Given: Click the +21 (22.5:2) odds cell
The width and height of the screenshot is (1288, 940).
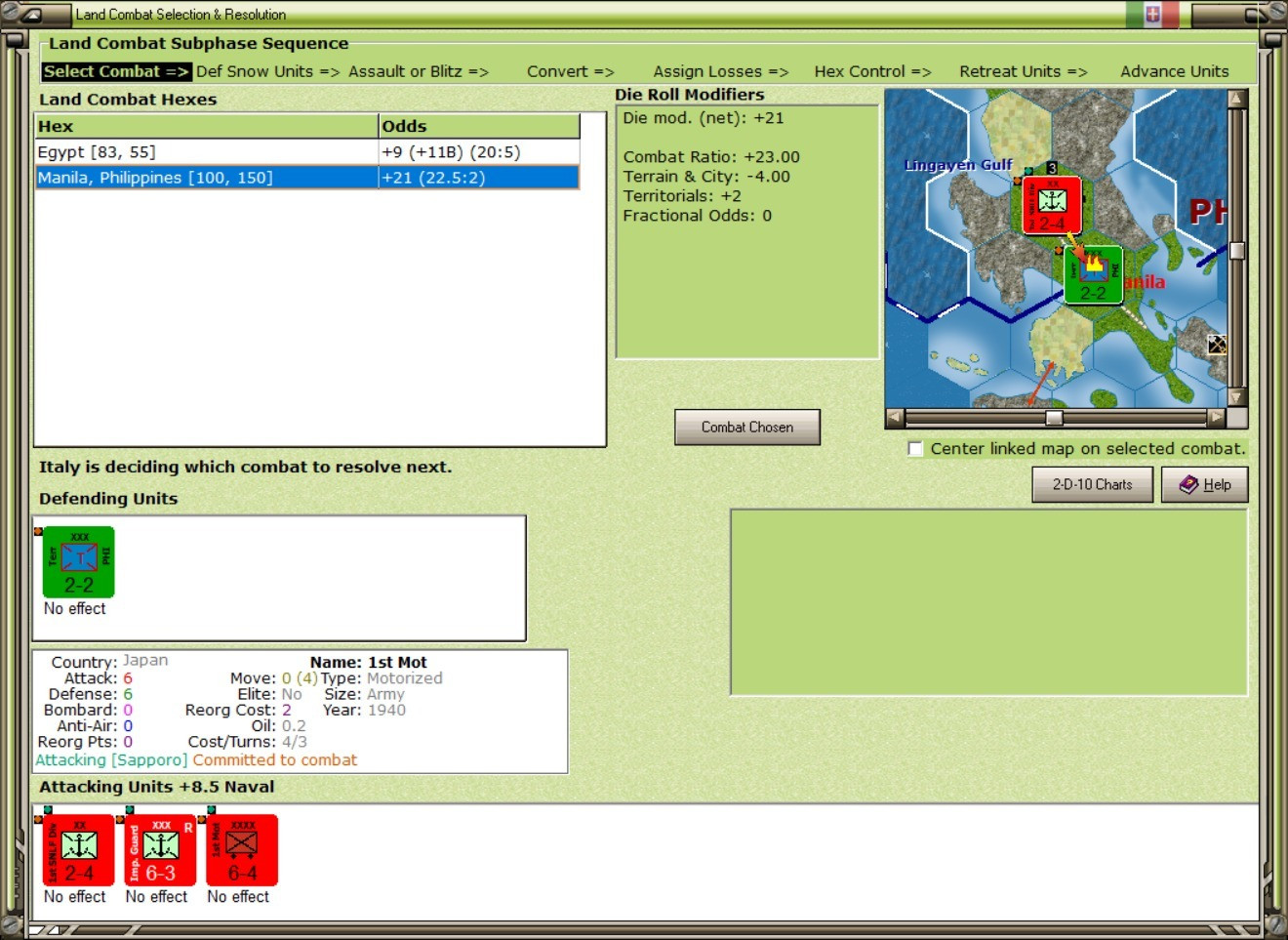Looking at the screenshot, I should click(479, 178).
